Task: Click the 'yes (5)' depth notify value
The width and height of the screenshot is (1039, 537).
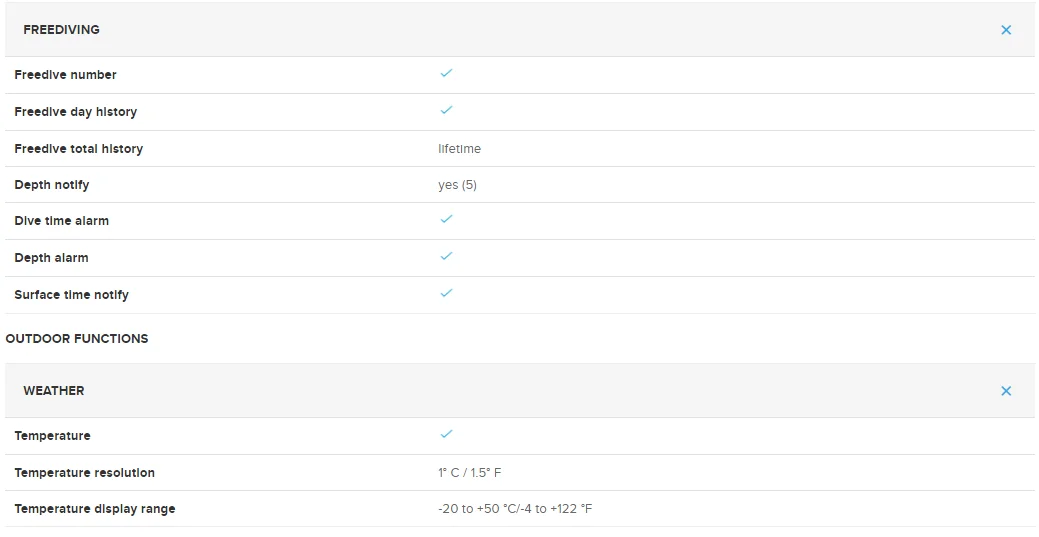Action: point(457,185)
